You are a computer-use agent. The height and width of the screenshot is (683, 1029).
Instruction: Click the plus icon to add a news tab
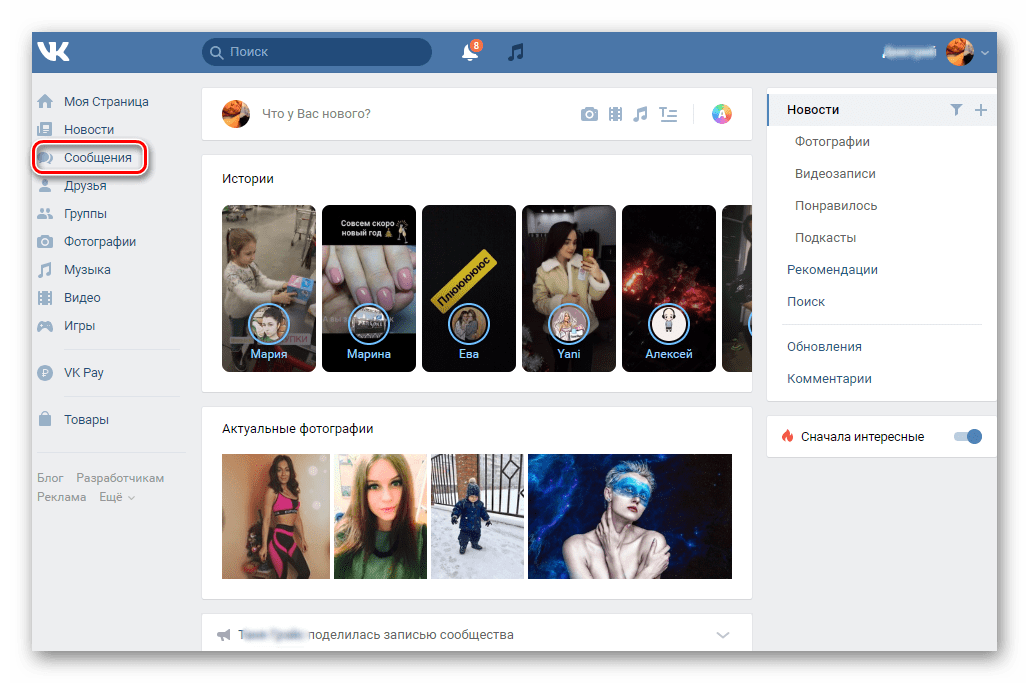(x=980, y=110)
